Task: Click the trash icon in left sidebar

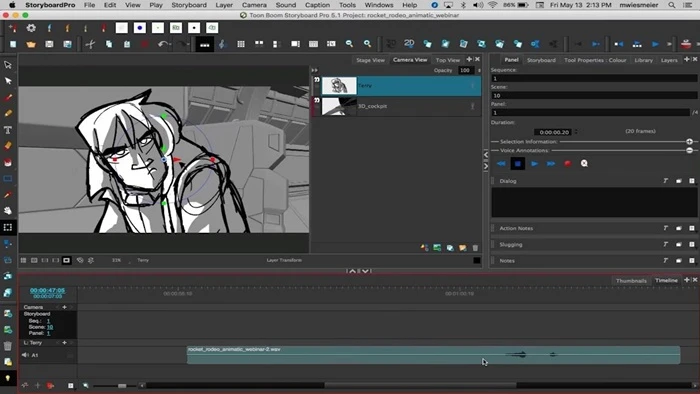Action: (8, 345)
